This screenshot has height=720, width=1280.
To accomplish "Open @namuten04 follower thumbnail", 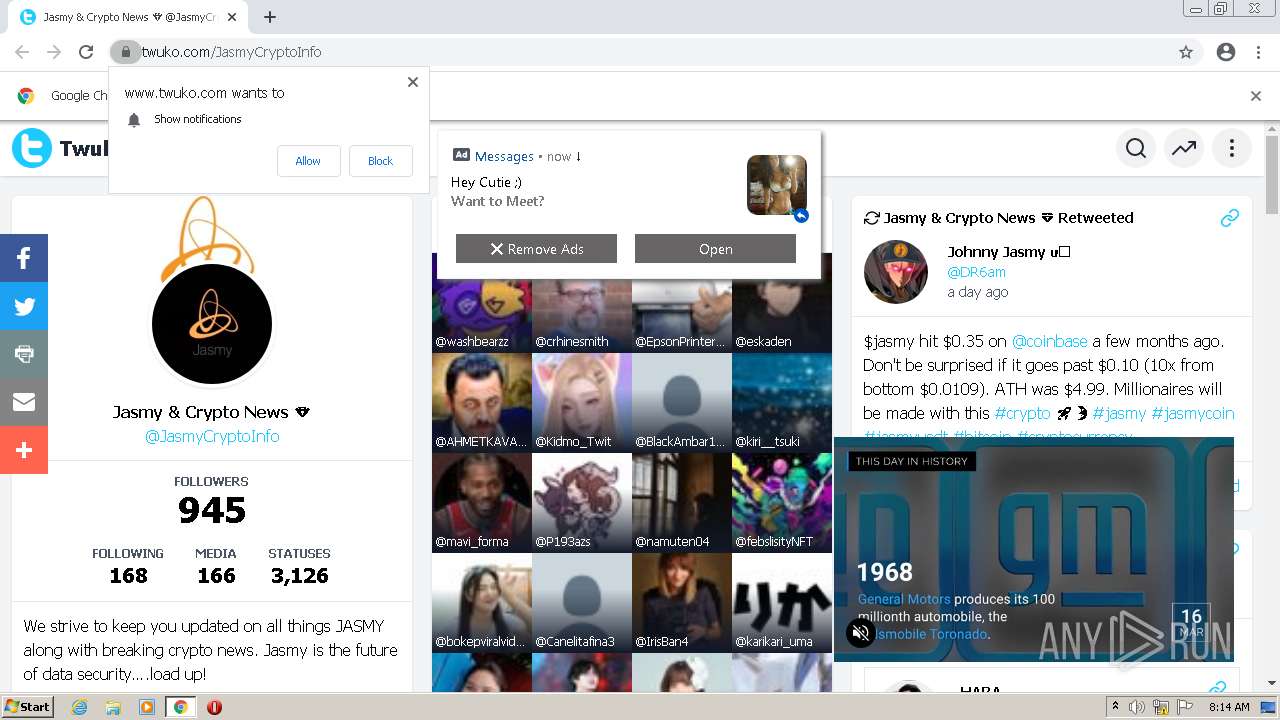I will pyautogui.click(x=682, y=503).
